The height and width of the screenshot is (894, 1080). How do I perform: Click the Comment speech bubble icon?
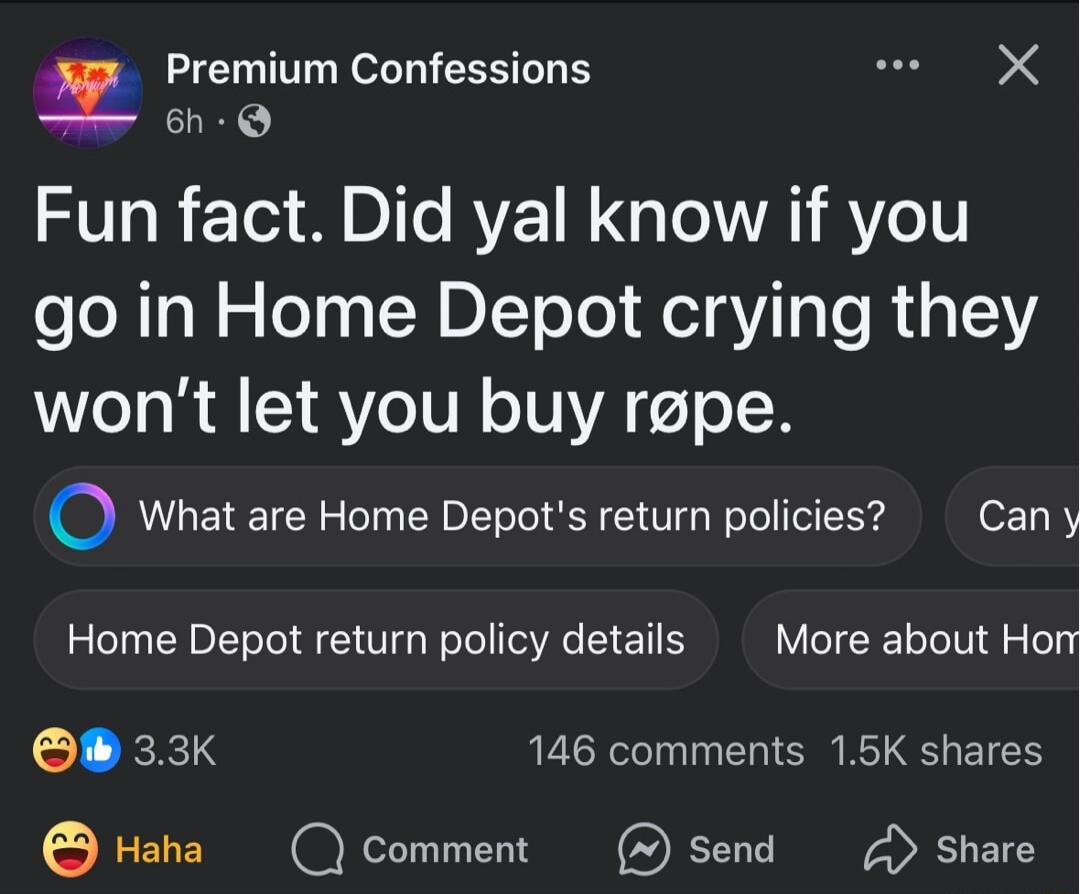318,849
